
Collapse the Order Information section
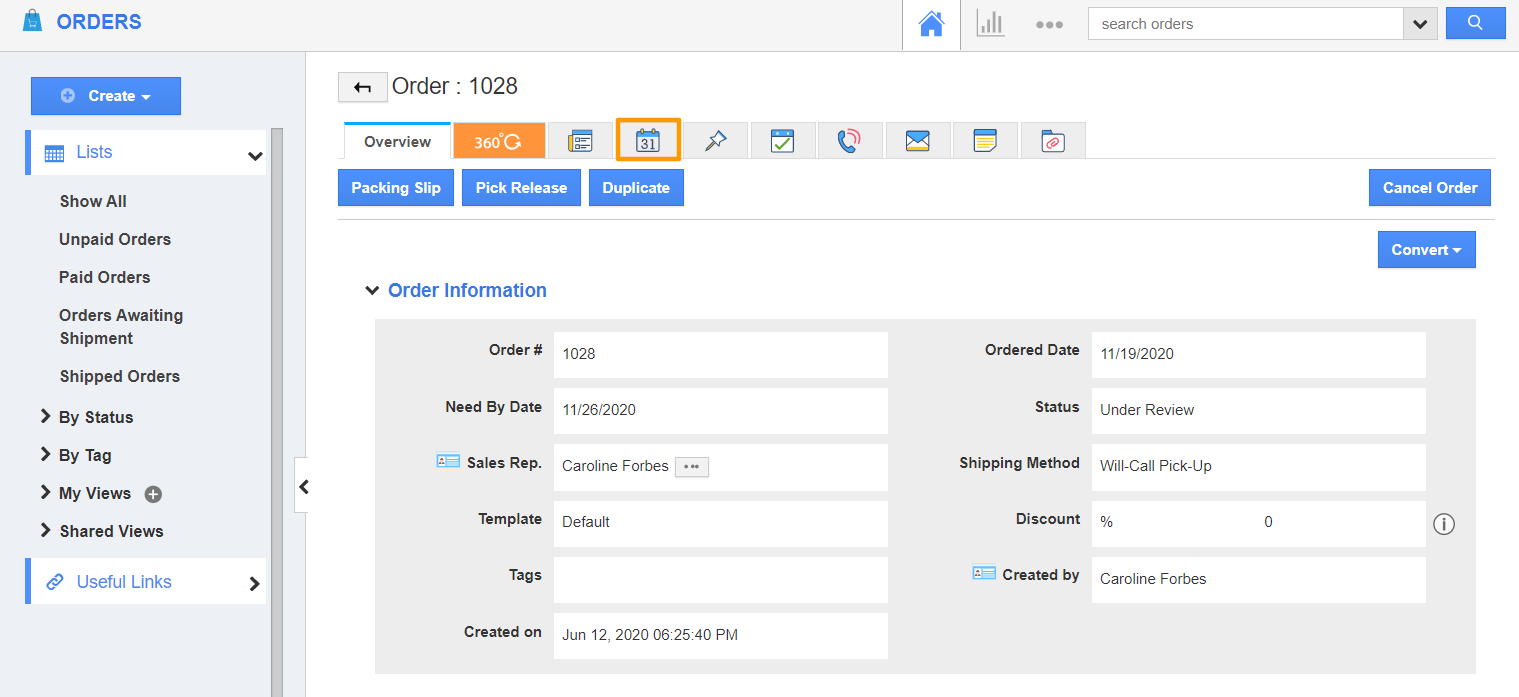(372, 291)
